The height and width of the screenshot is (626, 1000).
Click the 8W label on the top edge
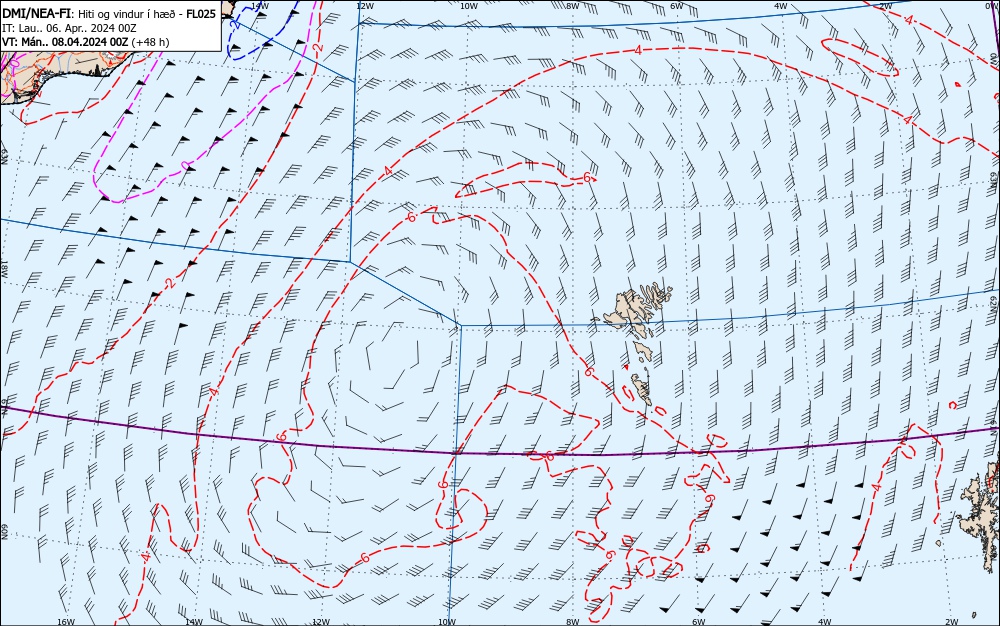tap(573, 5)
